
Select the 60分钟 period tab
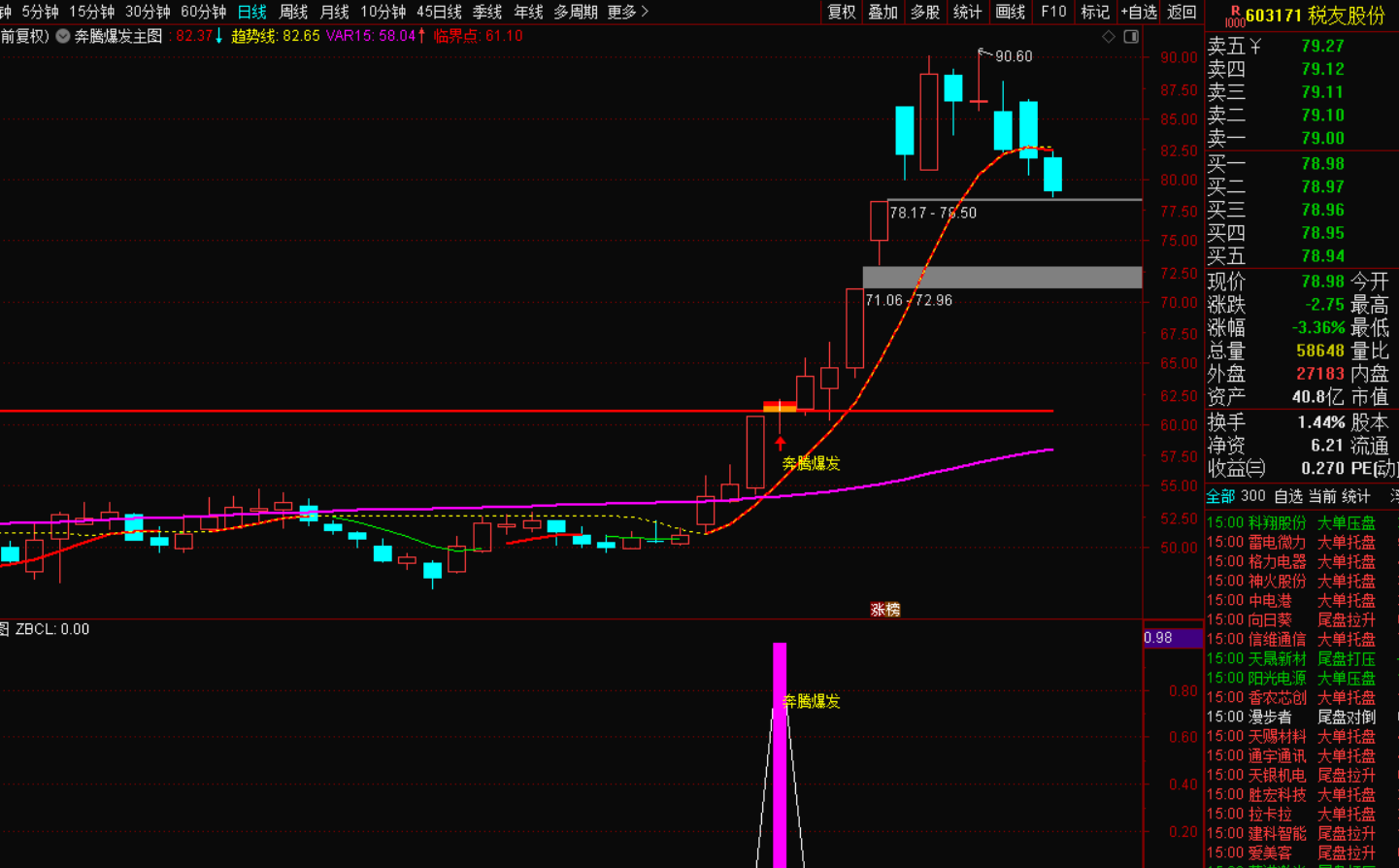coord(203,12)
